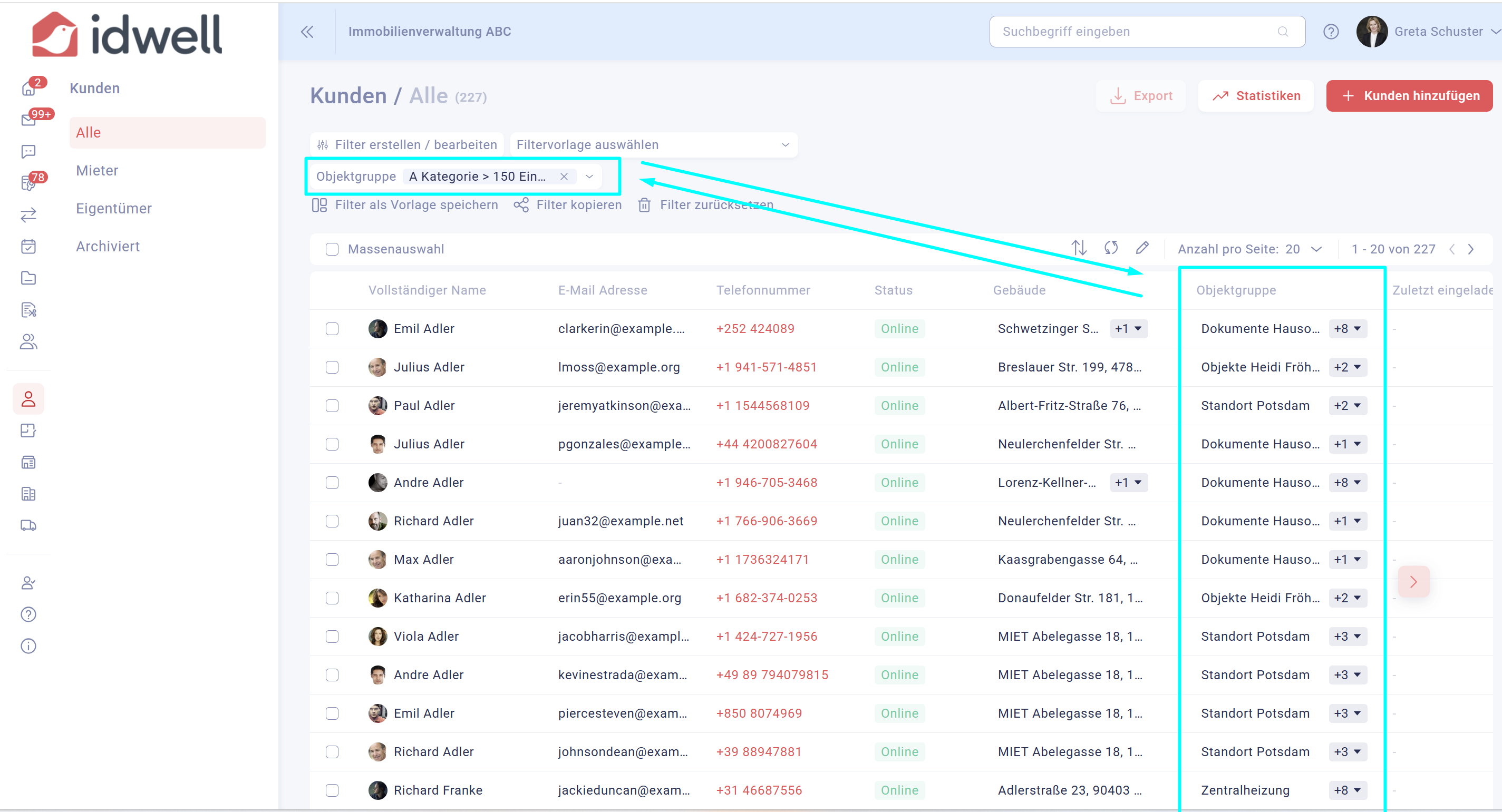Click the phone number +252 424089
1502x812 pixels.
pos(755,329)
